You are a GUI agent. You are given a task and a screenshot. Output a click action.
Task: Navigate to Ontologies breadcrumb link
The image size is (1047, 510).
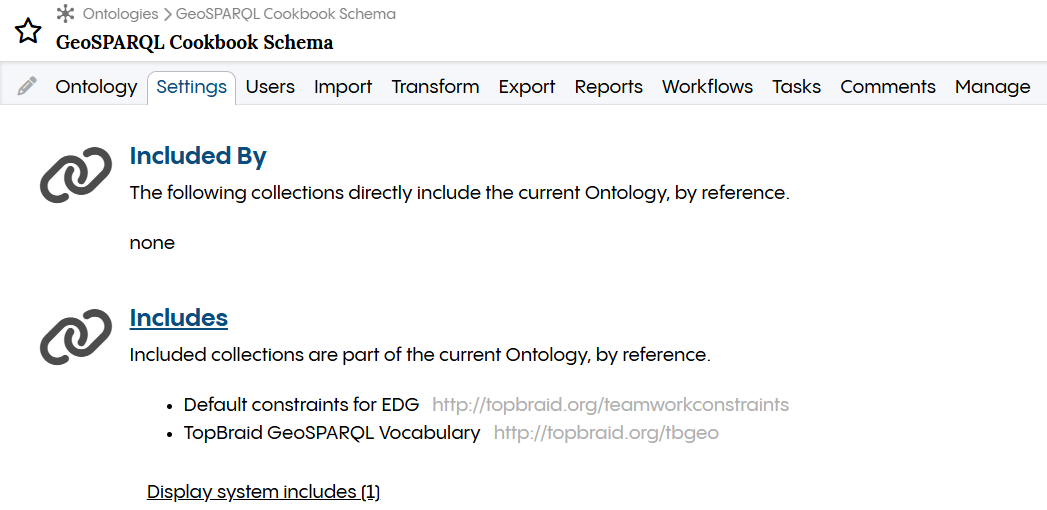121,14
